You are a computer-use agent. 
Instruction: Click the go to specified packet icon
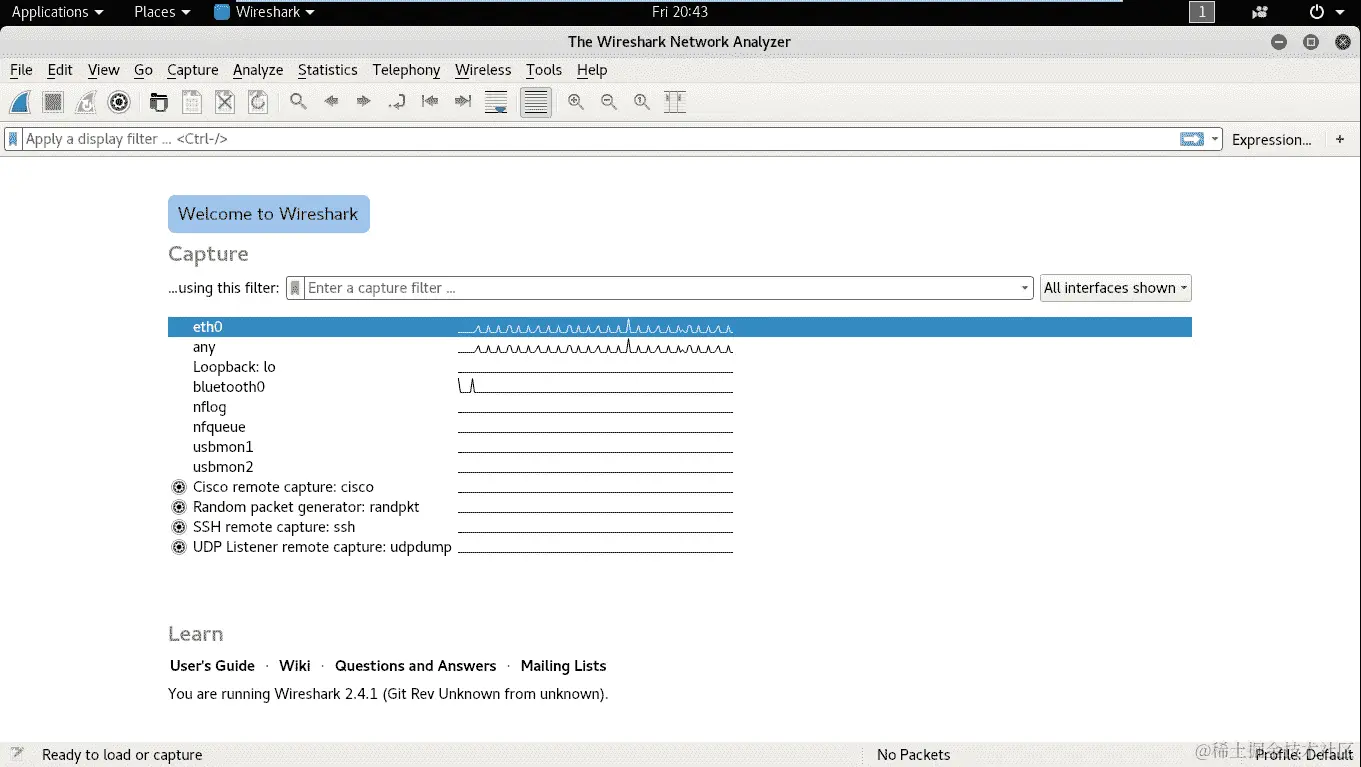tap(397, 101)
